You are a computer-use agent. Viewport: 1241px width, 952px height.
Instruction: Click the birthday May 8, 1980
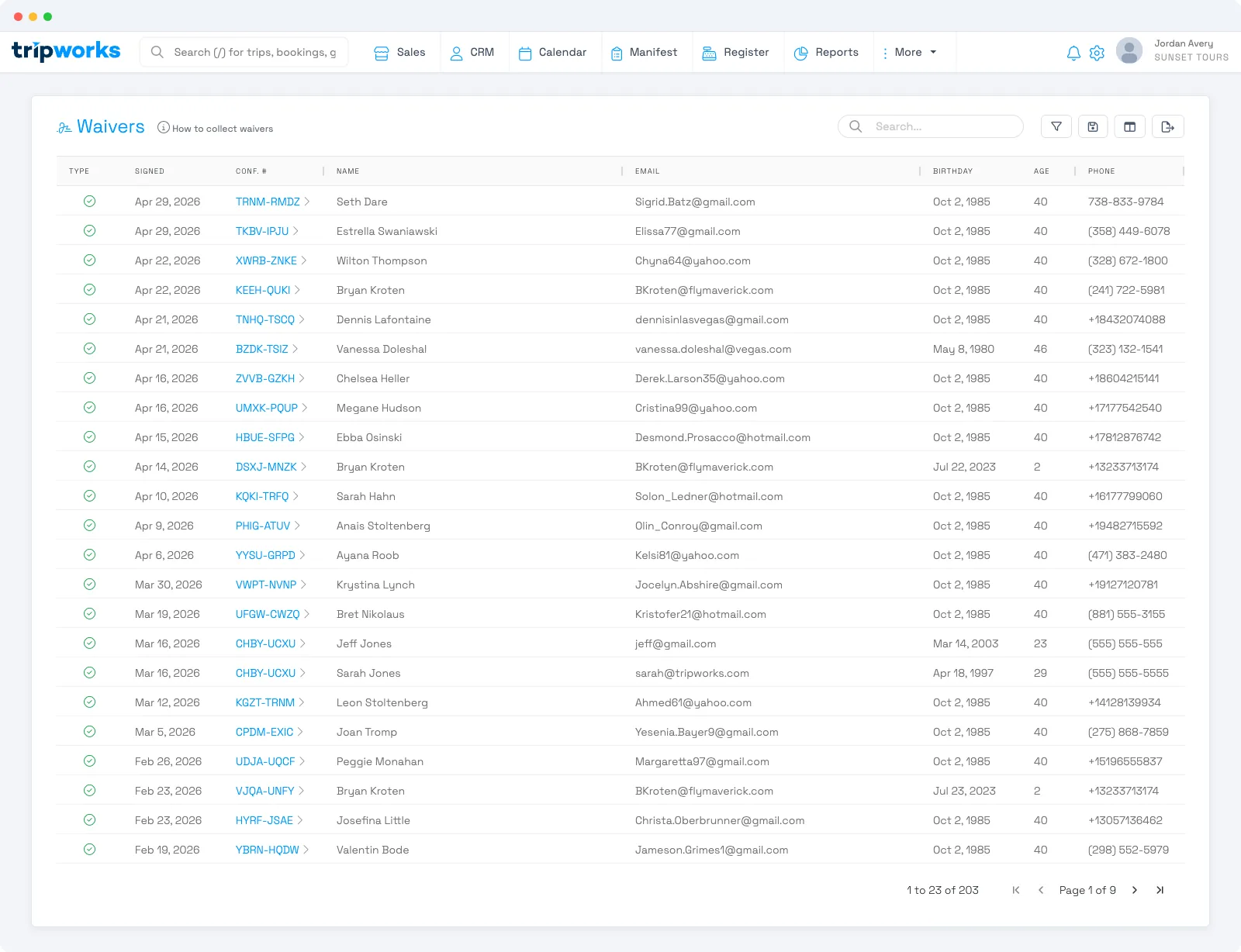(963, 349)
